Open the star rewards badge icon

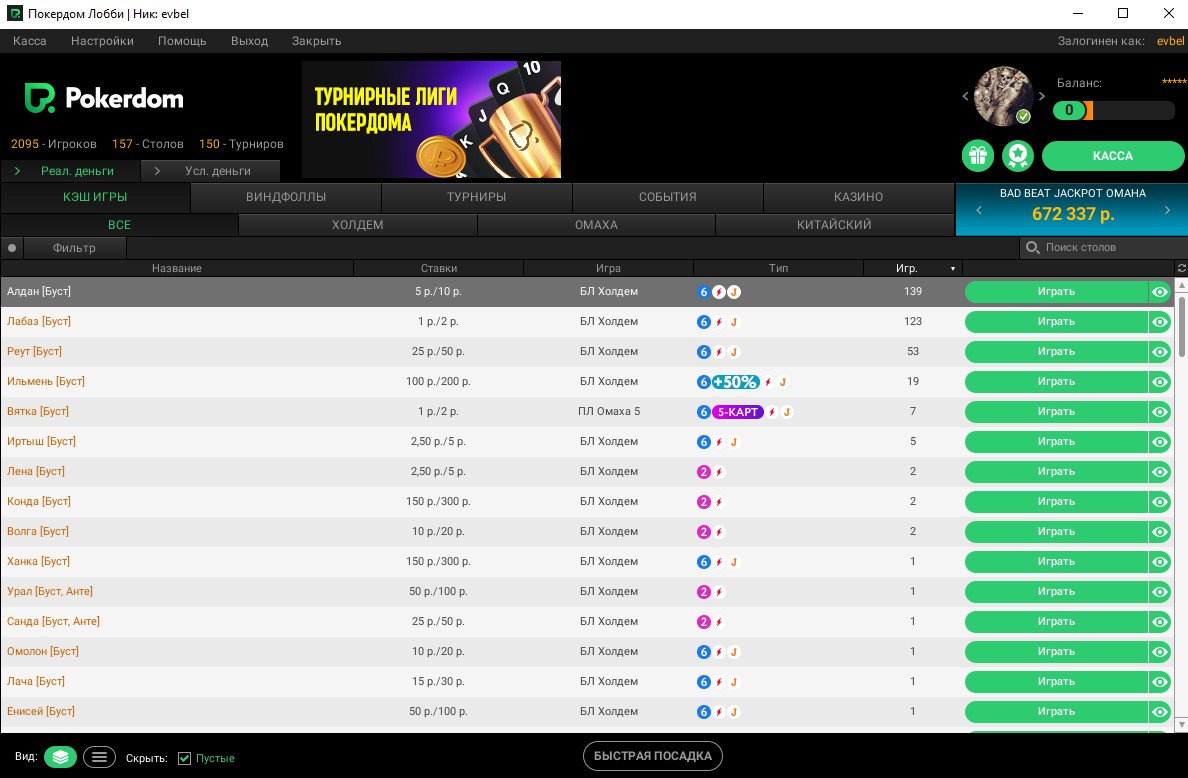coord(1018,156)
